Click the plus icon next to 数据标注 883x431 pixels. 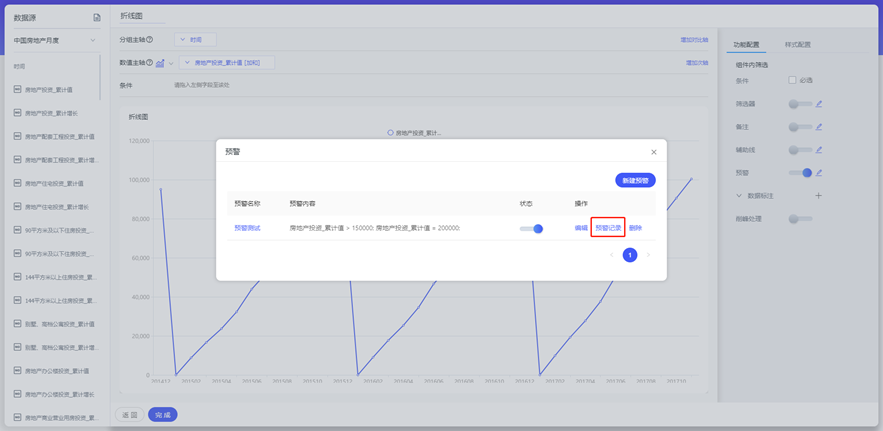click(818, 196)
